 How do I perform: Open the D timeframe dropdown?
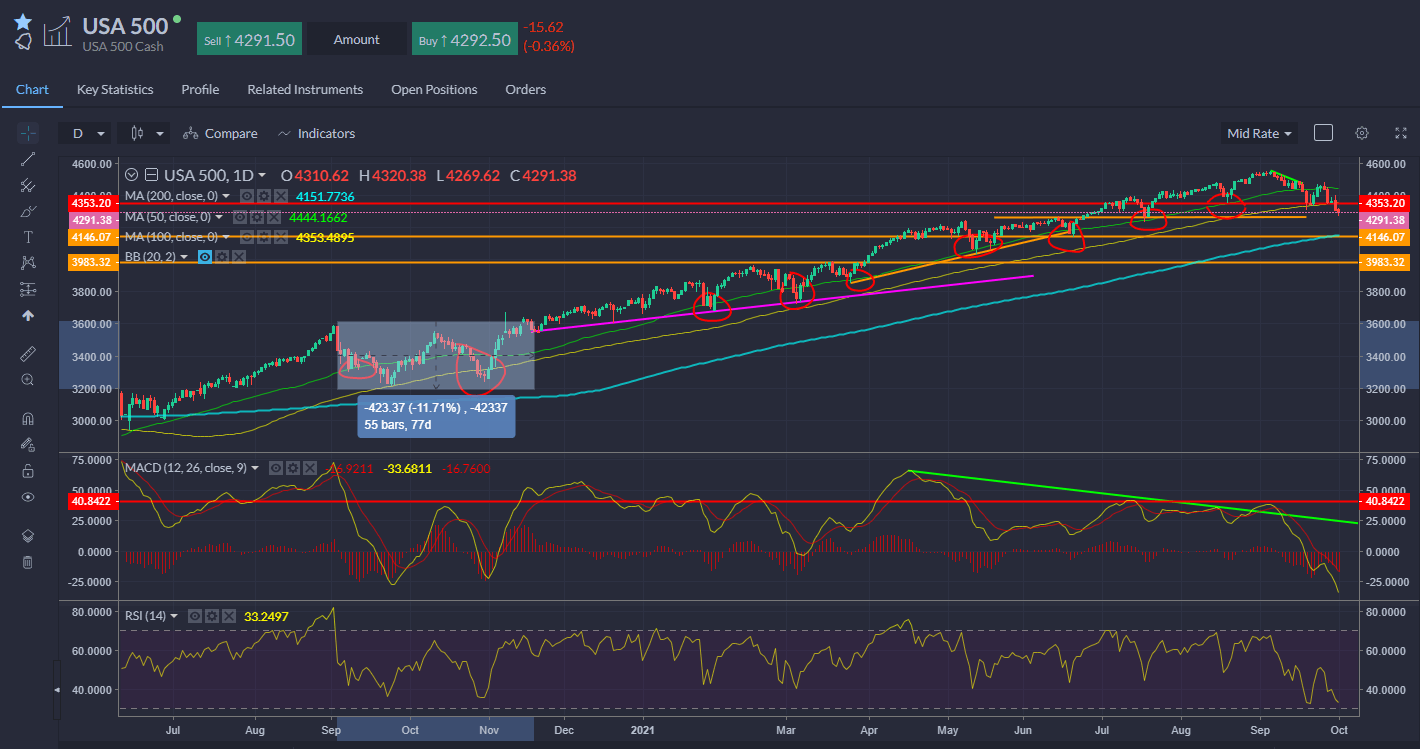(x=84, y=133)
